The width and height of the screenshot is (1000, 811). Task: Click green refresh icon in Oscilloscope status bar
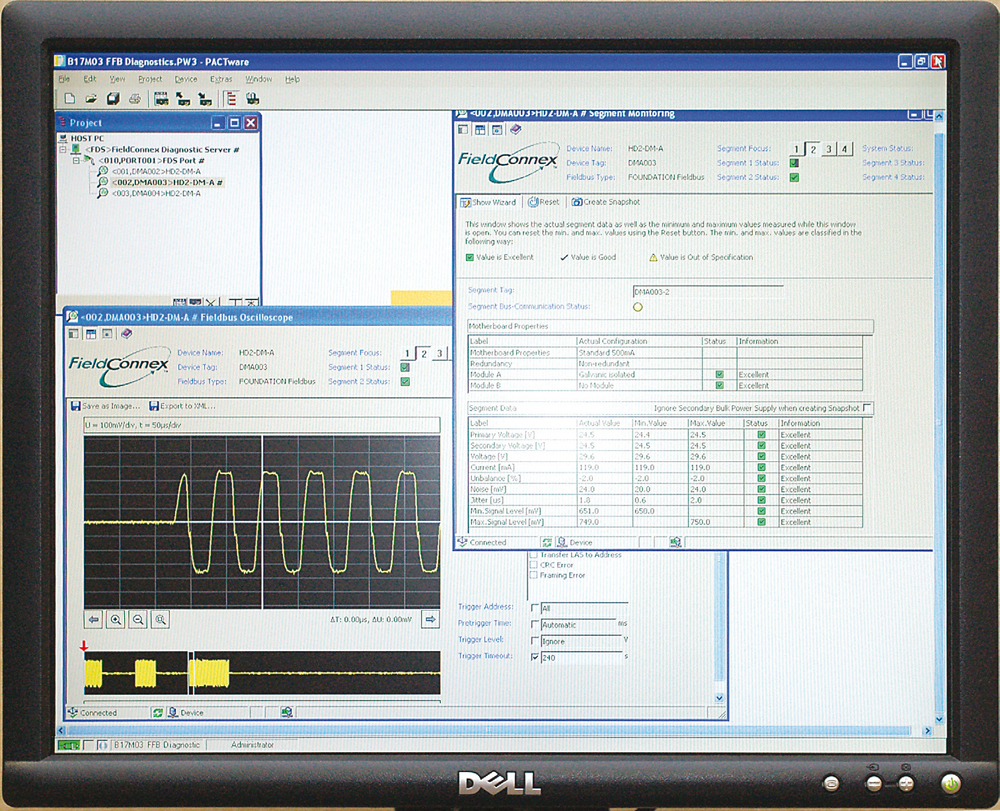pos(158,712)
